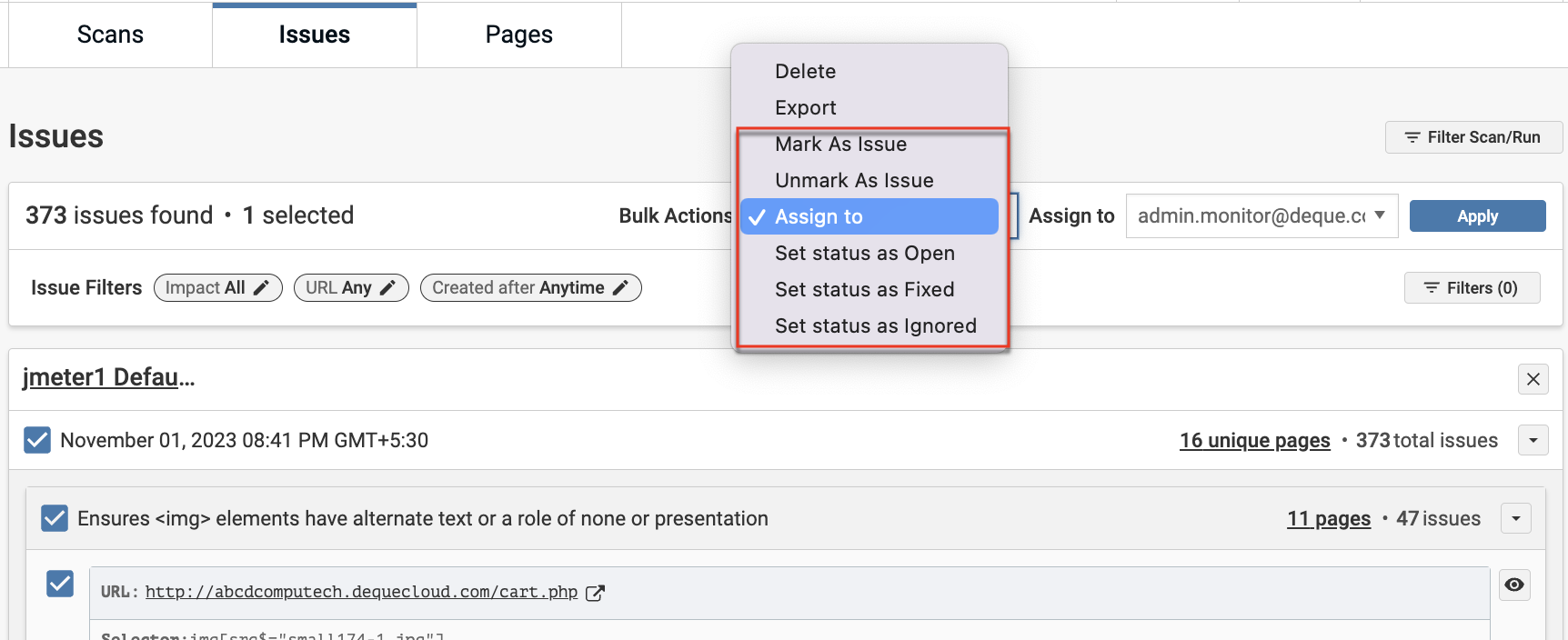Close the jmeter1 Default panel with X
Screen dimensions: 1568x640
tap(1533, 379)
